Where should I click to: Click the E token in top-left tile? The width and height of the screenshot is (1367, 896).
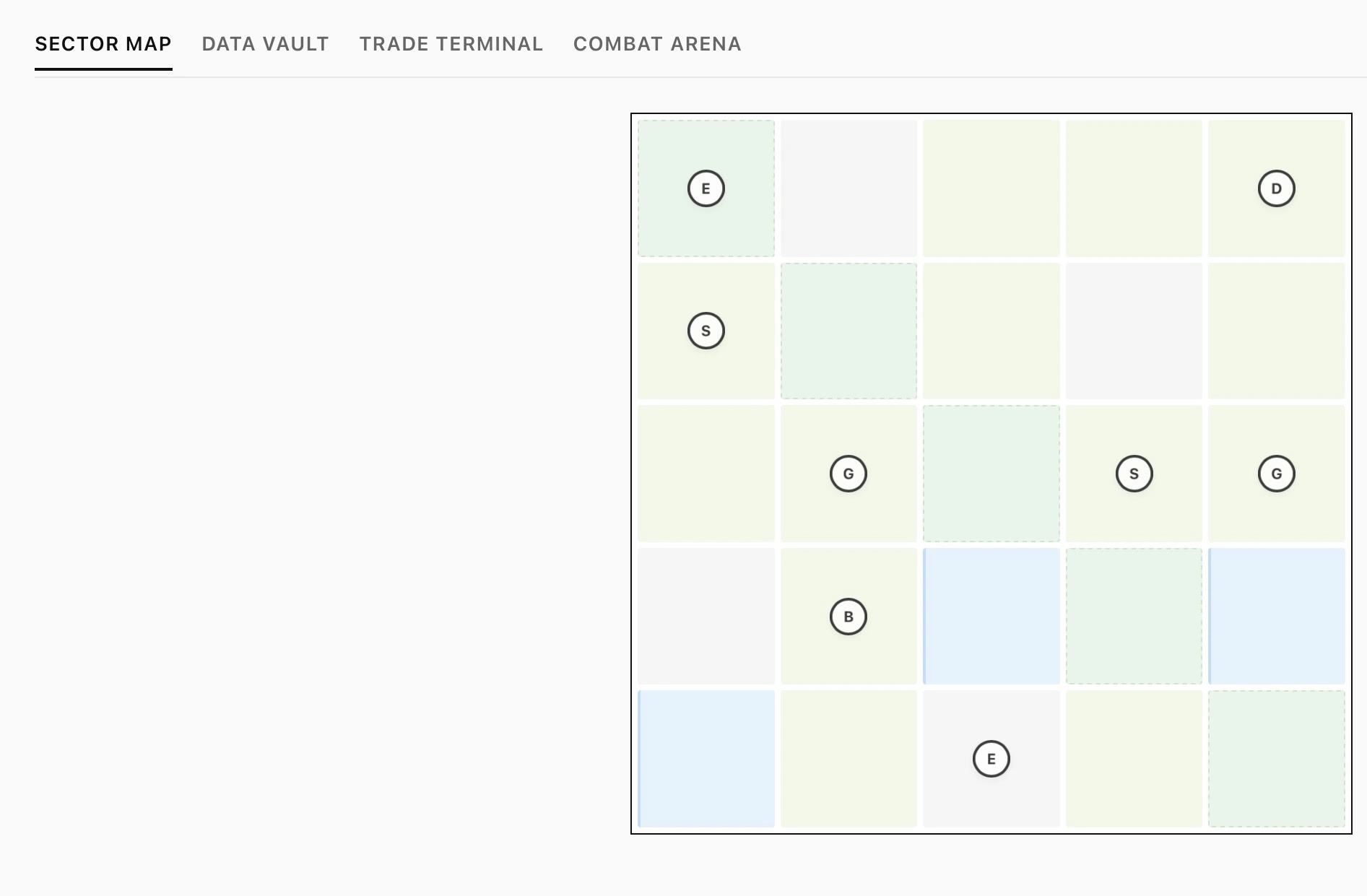706,188
